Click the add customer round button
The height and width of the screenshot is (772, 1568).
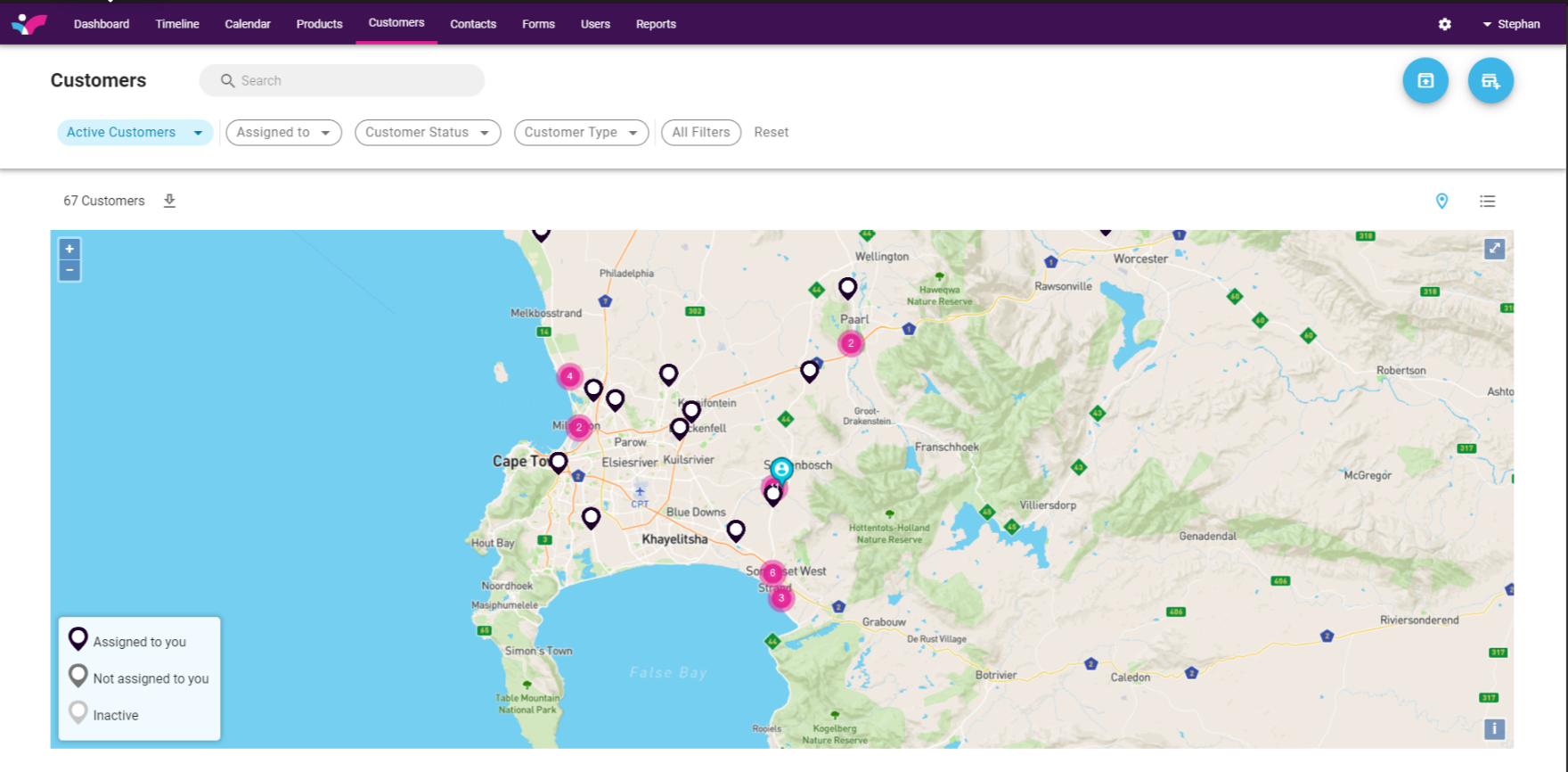point(1490,81)
